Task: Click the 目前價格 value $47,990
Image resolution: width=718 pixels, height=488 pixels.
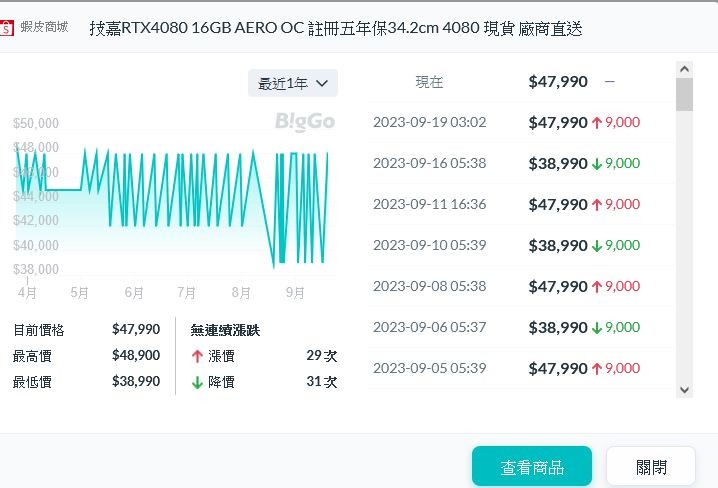Action: click(x=136, y=329)
